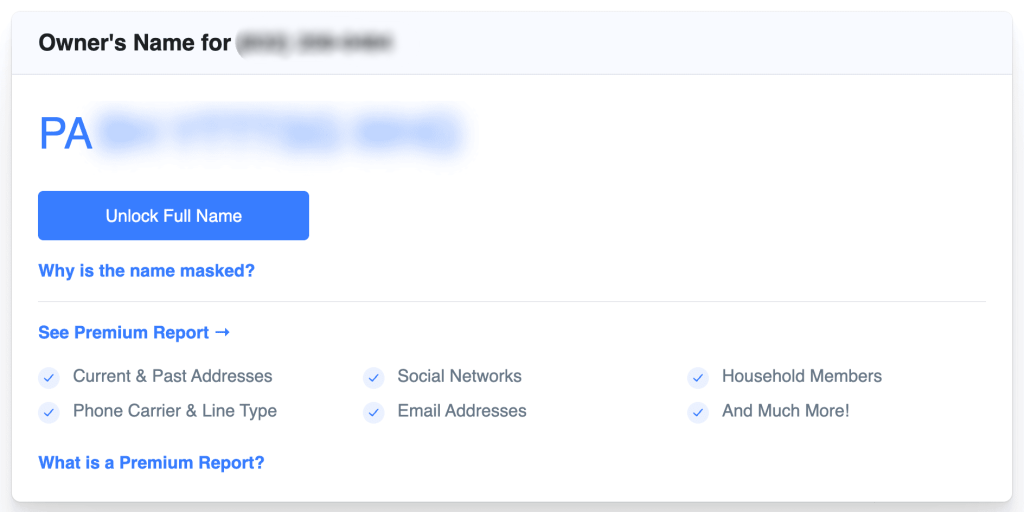Click the checkmark icon beside And Much More

(x=698, y=412)
